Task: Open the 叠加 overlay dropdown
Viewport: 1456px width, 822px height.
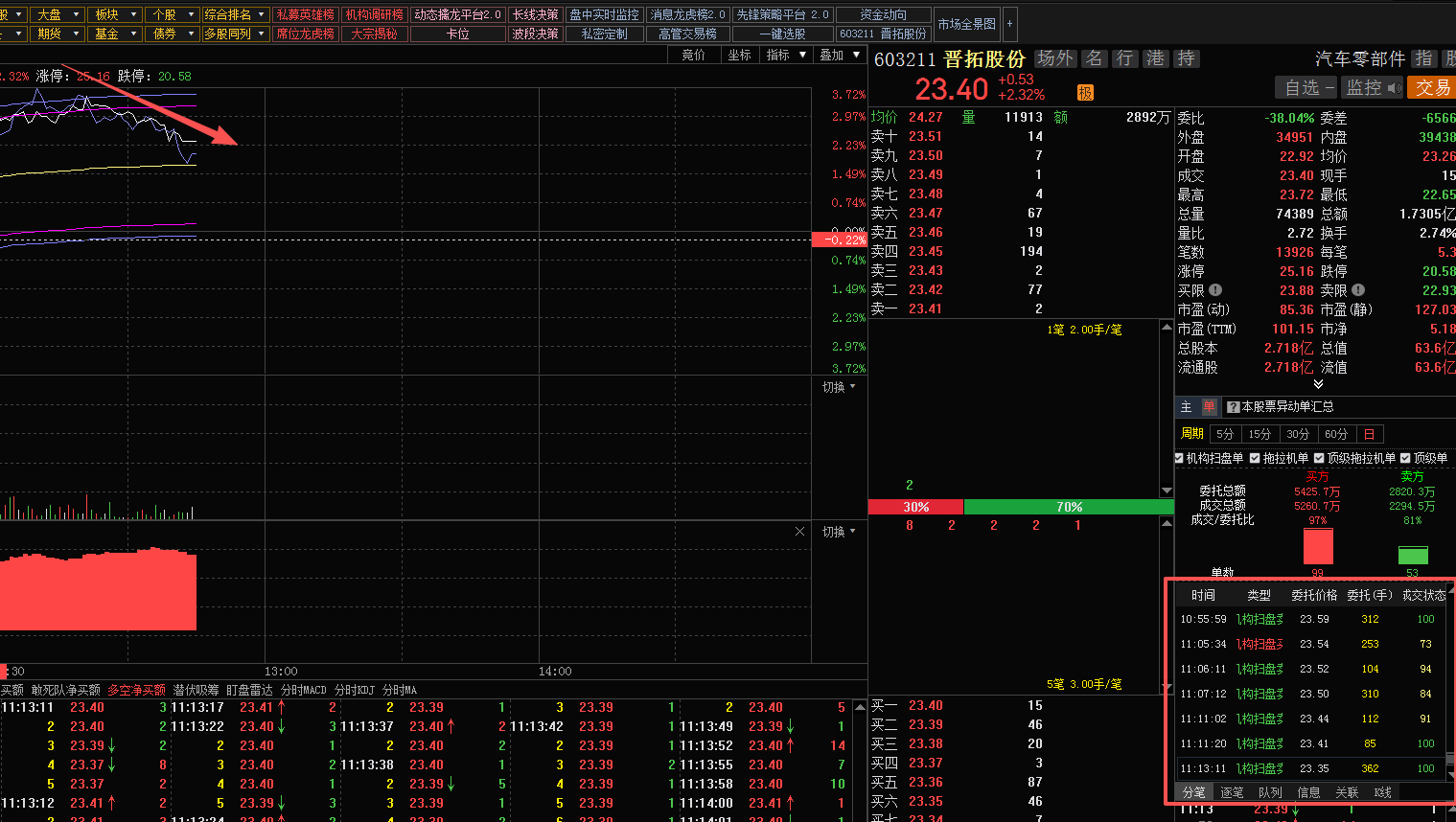Action: (x=840, y=55)
